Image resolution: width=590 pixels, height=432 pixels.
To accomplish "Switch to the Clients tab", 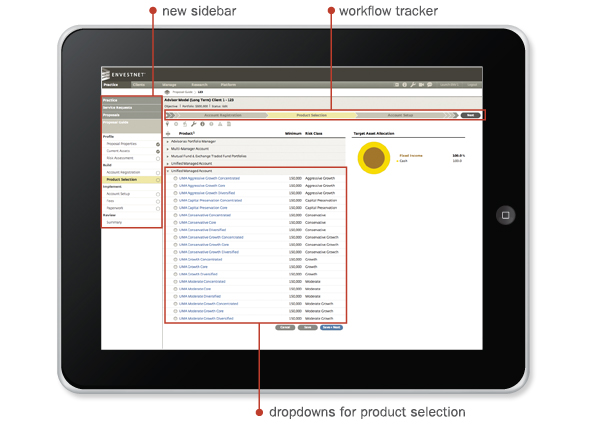I will pos(139,85).
